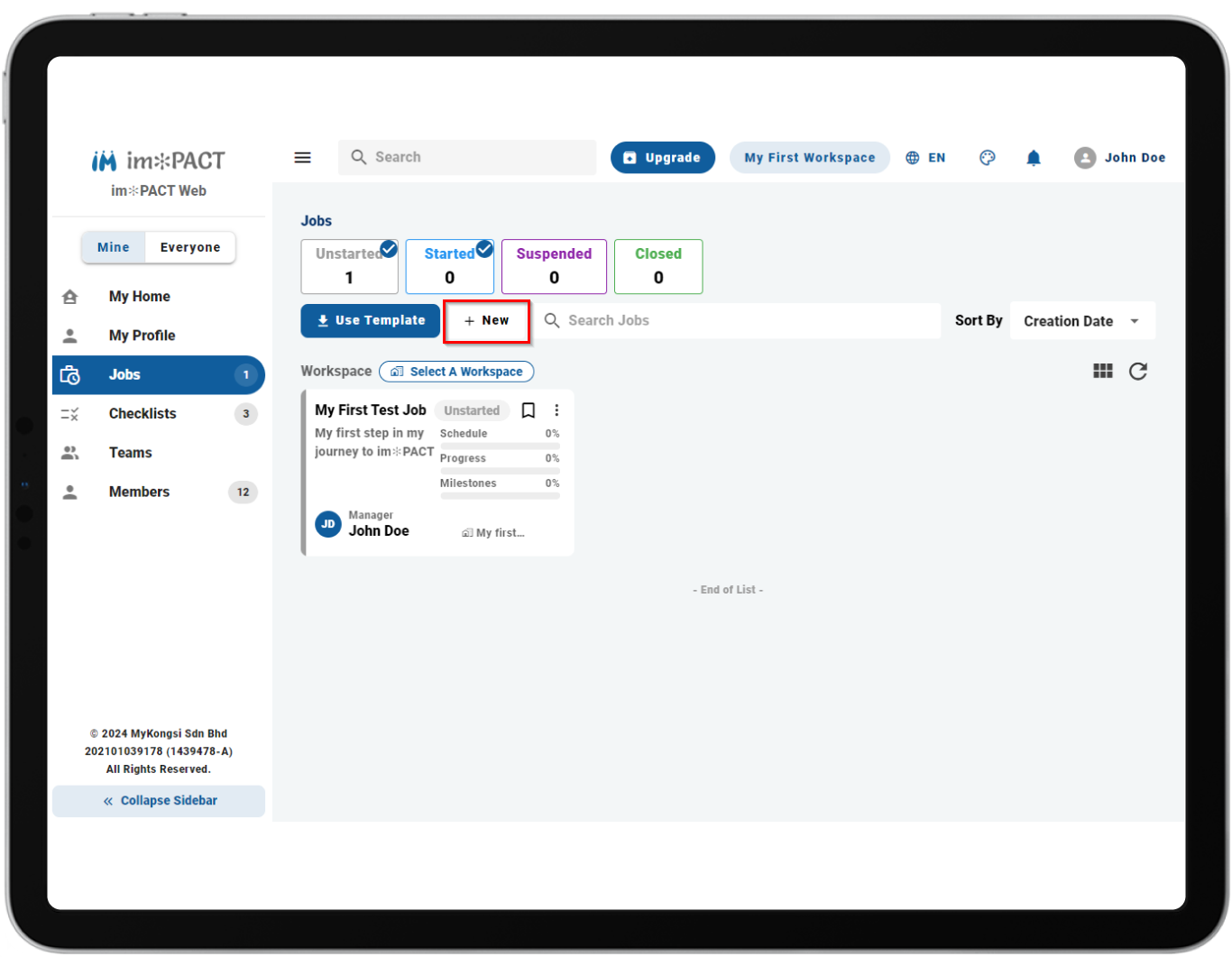The height and width of the screenshot is (957, 1232).
Task: Switch the view to Everyone
Action: (x=190, y=247)
